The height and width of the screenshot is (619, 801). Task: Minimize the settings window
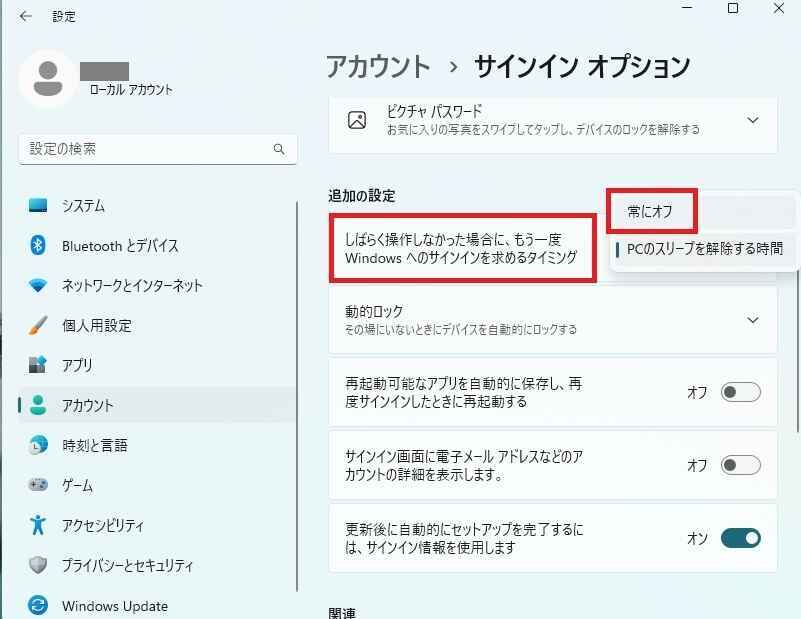tap(687, 7)
